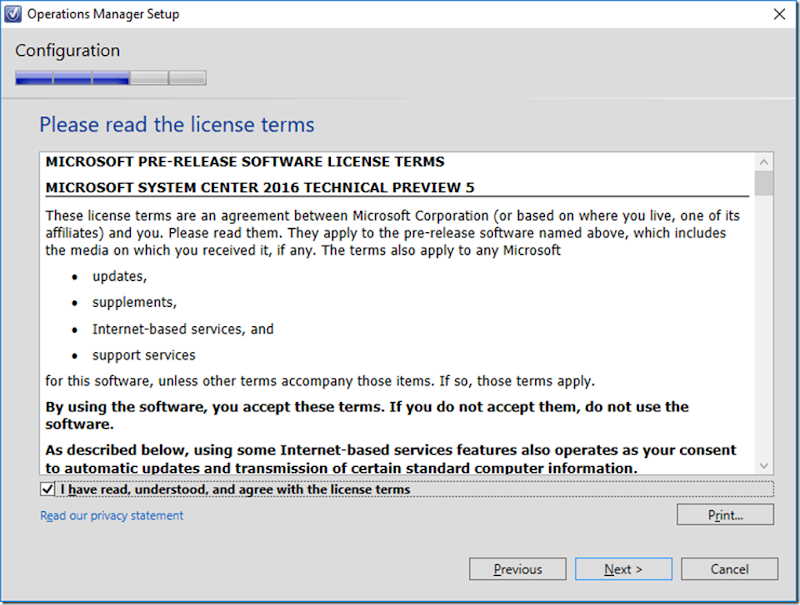Click the 'support services' bullet item

[x=144, y=355]
